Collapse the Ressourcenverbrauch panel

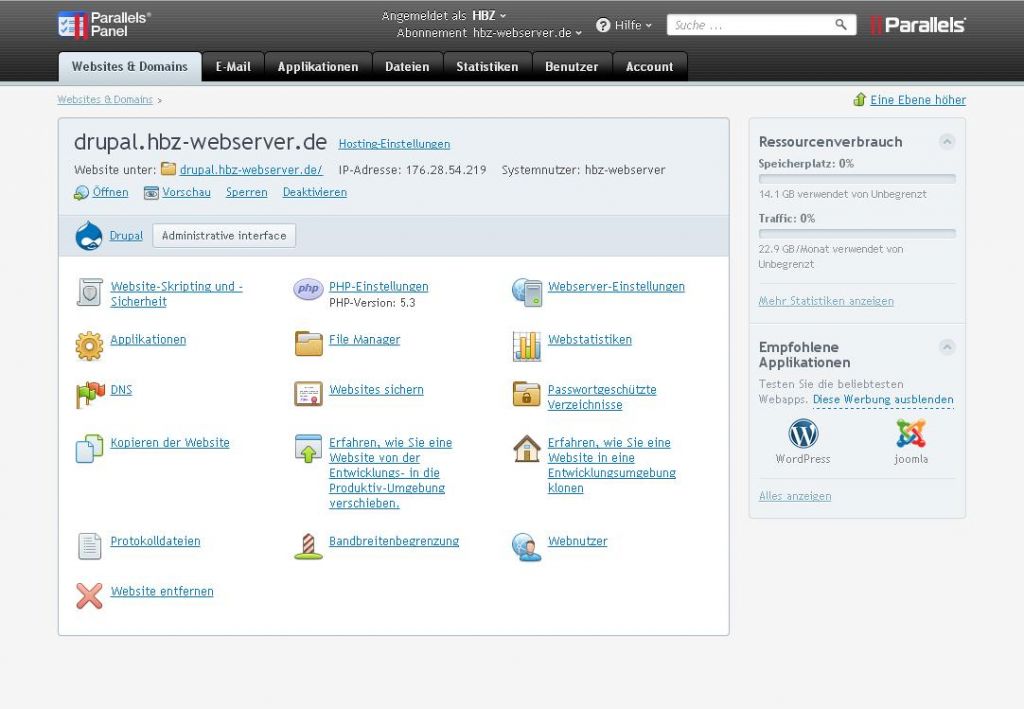click(x=947, y=142)
